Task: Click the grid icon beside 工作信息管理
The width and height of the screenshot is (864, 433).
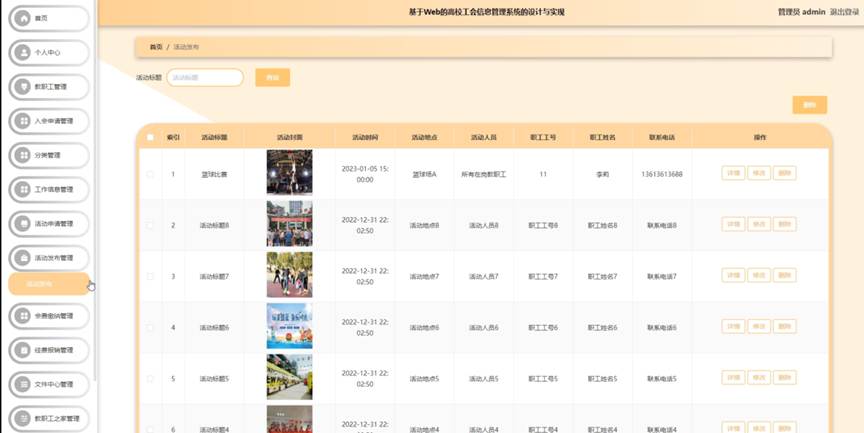Action: click(x=23, y=190)
